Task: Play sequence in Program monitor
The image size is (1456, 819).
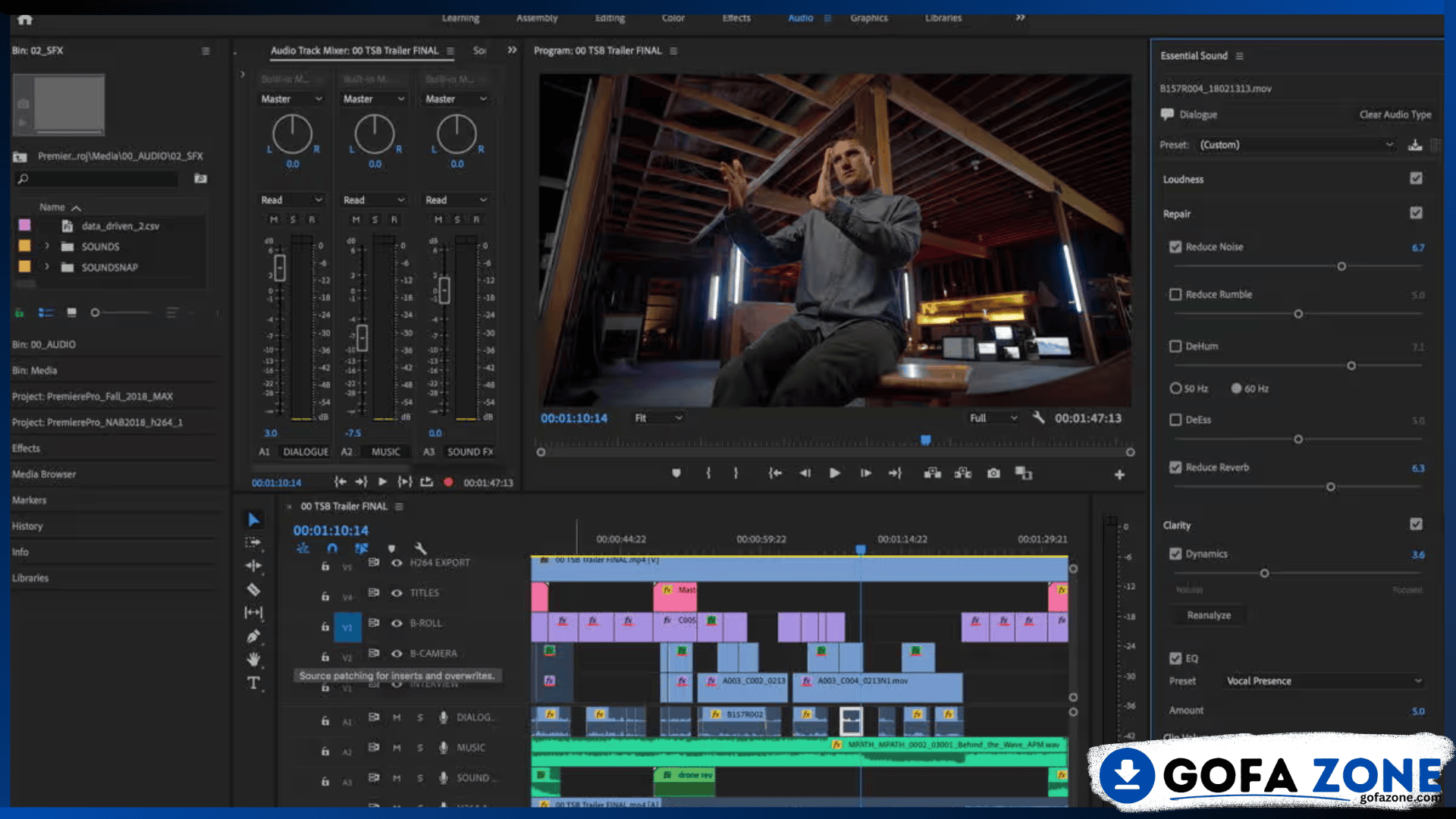Action: point(835,473)
